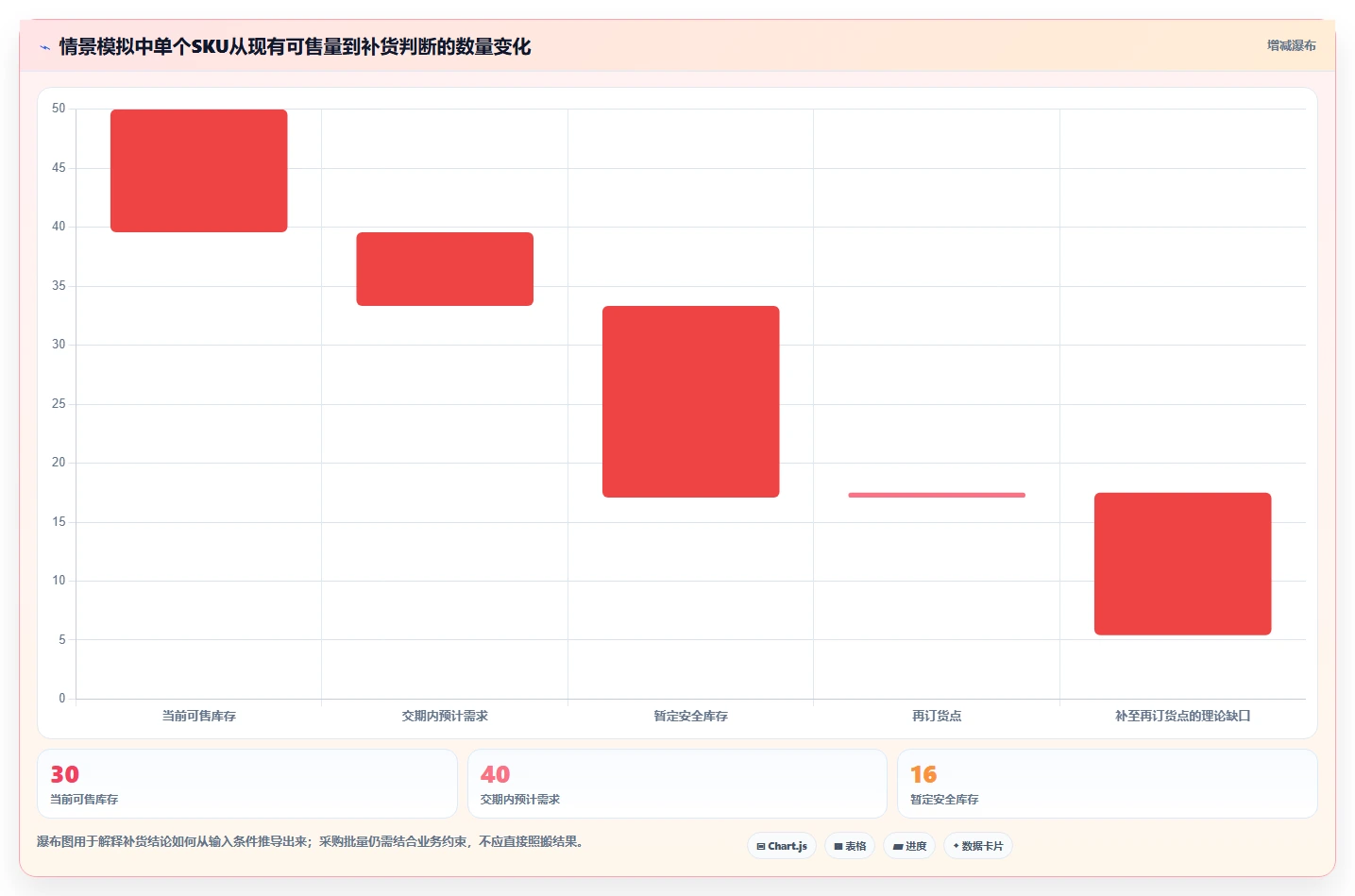Click the 16 暂定安全库存 data card

pos(1108,784)
